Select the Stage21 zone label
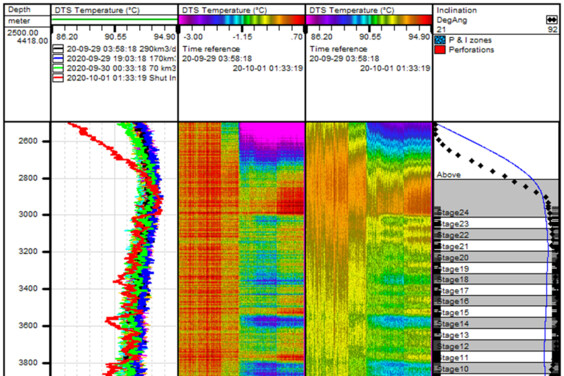This screenshot has height=376, width=564. [452, 246]
